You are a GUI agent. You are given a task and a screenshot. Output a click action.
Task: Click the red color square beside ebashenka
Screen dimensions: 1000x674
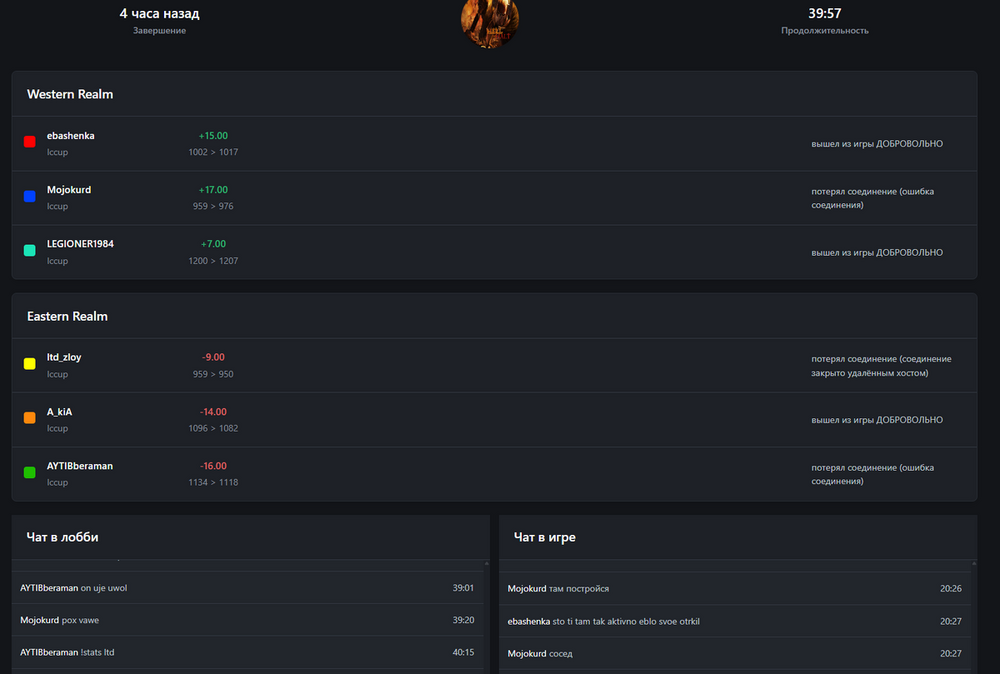point(30,142)
